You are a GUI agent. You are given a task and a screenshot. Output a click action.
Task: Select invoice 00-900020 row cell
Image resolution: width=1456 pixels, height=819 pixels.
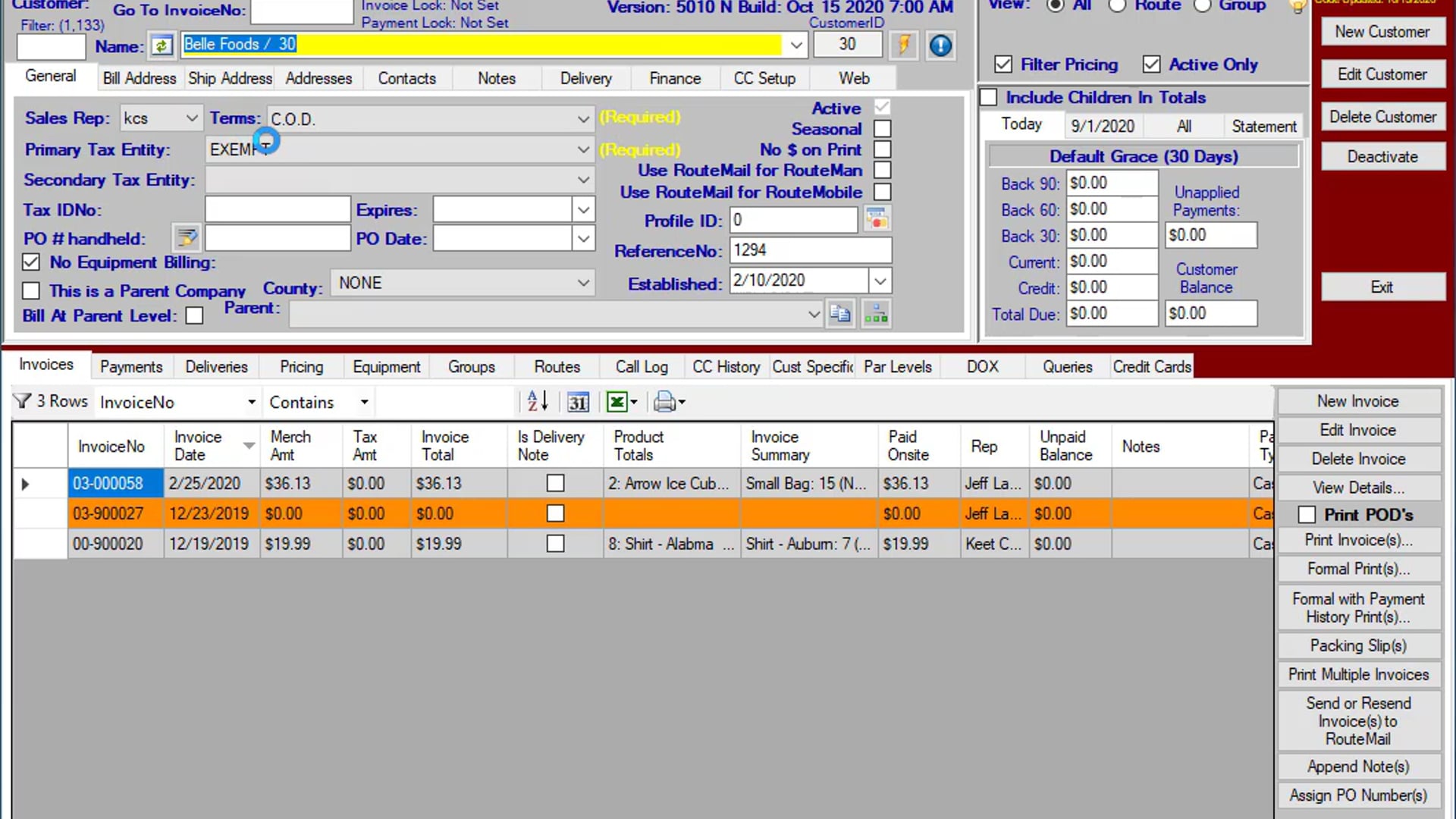[x=115, y=544]
